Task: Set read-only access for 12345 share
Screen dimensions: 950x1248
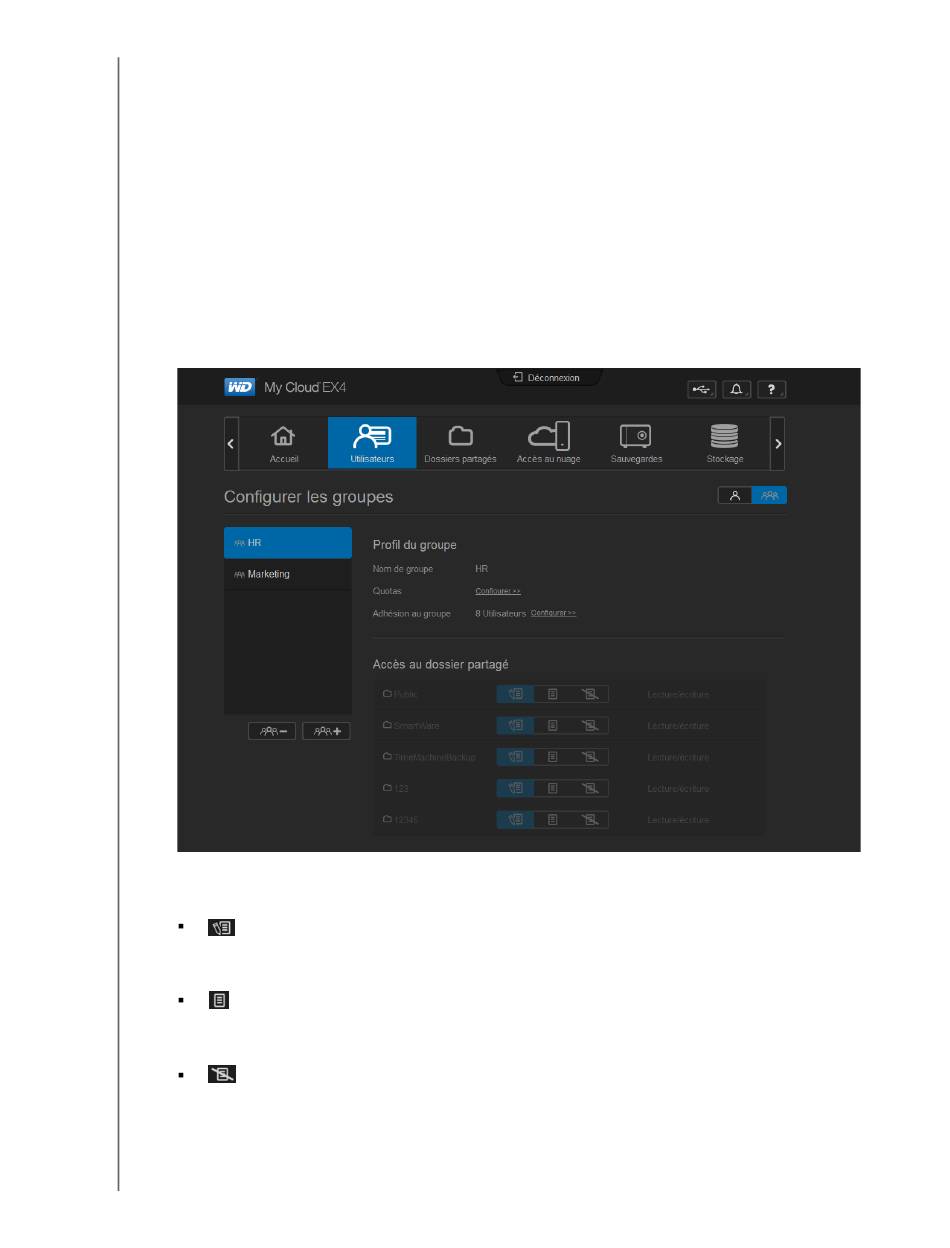Action: tap(552, 819)
